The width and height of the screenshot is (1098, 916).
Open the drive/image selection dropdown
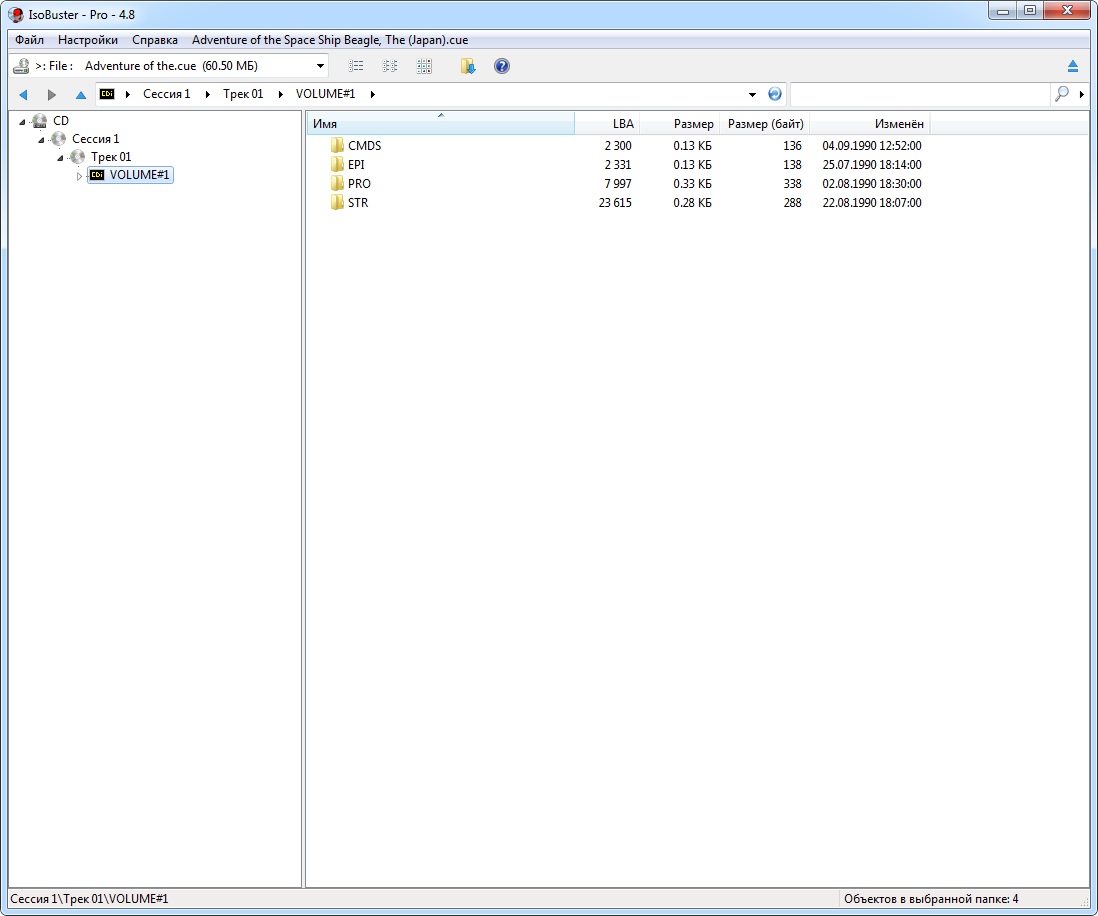tap(320, 66)
